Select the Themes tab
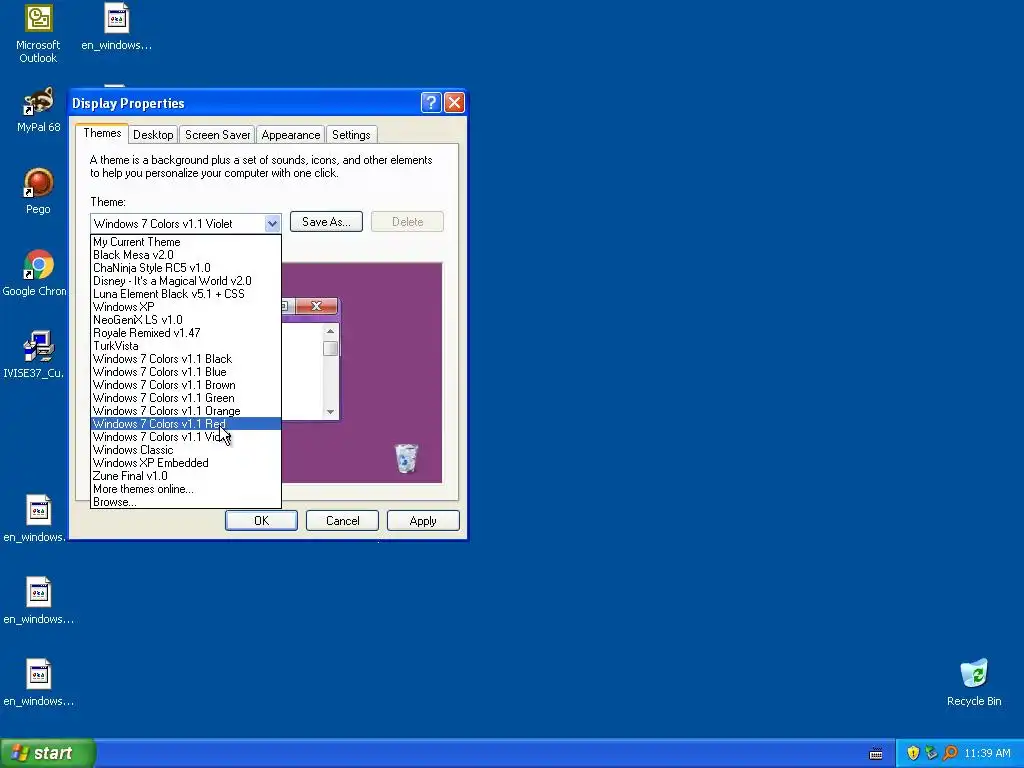The image size is (1024, 768). pyautogui.click(x=102, y=133)
